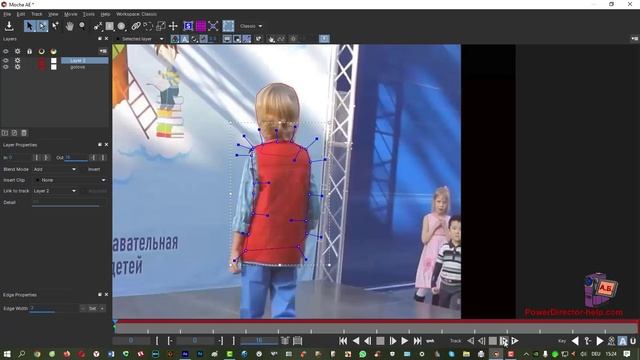Click the Alpha channel A view icon
Image resolution: width=640 pixels, height=360 pixels.
tap(184, 39)
